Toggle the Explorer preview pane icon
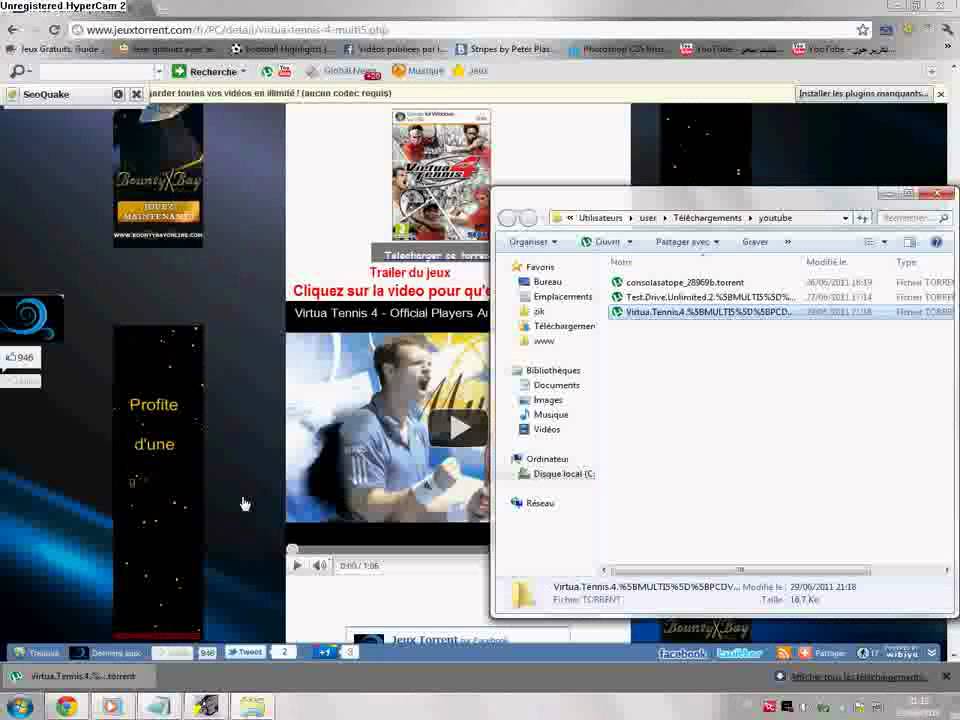960x720 pixels. [x=910, y=242]
